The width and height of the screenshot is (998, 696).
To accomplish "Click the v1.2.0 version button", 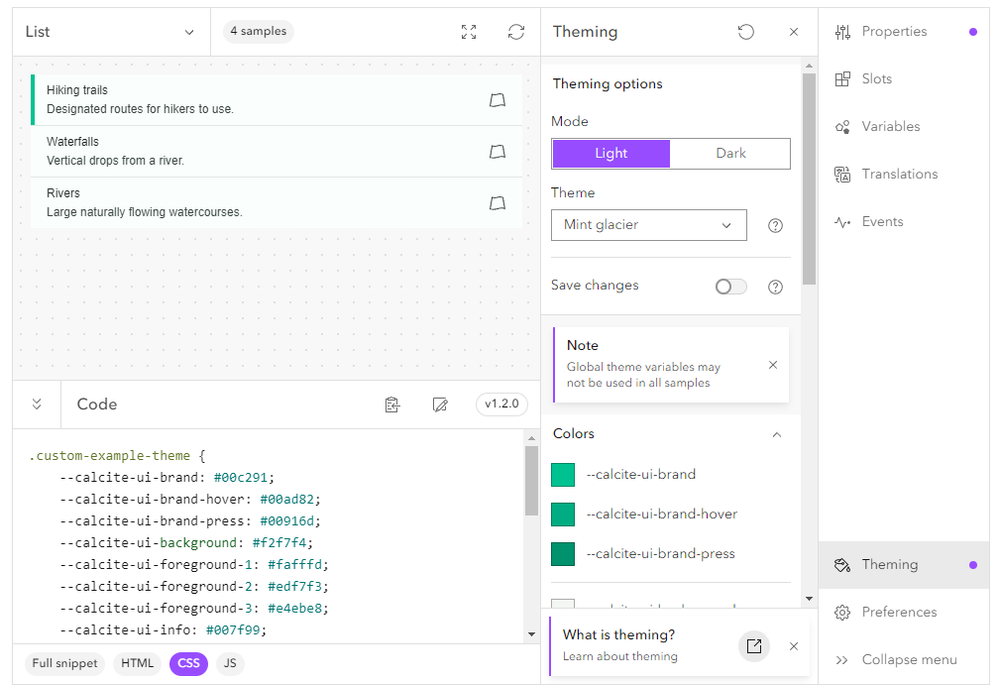I will 502,404.
